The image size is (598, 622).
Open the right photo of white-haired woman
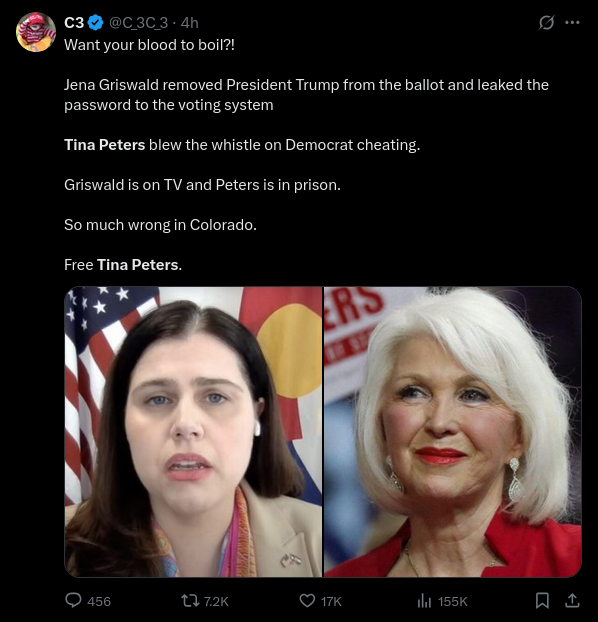pos(453,432)
